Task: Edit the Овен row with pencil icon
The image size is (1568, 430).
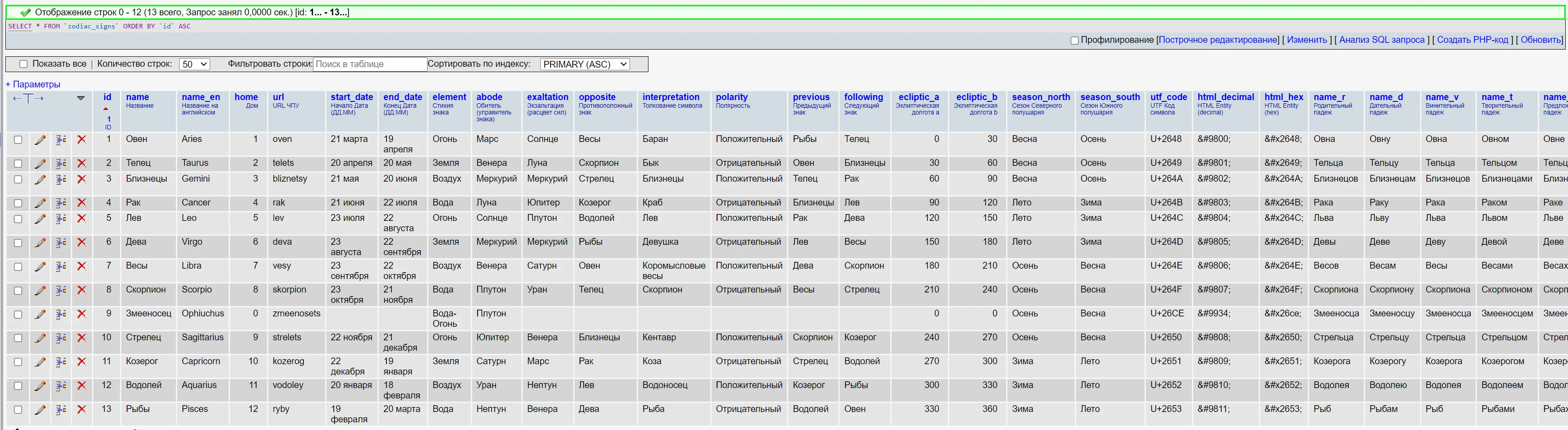Action: pos(40,140)
